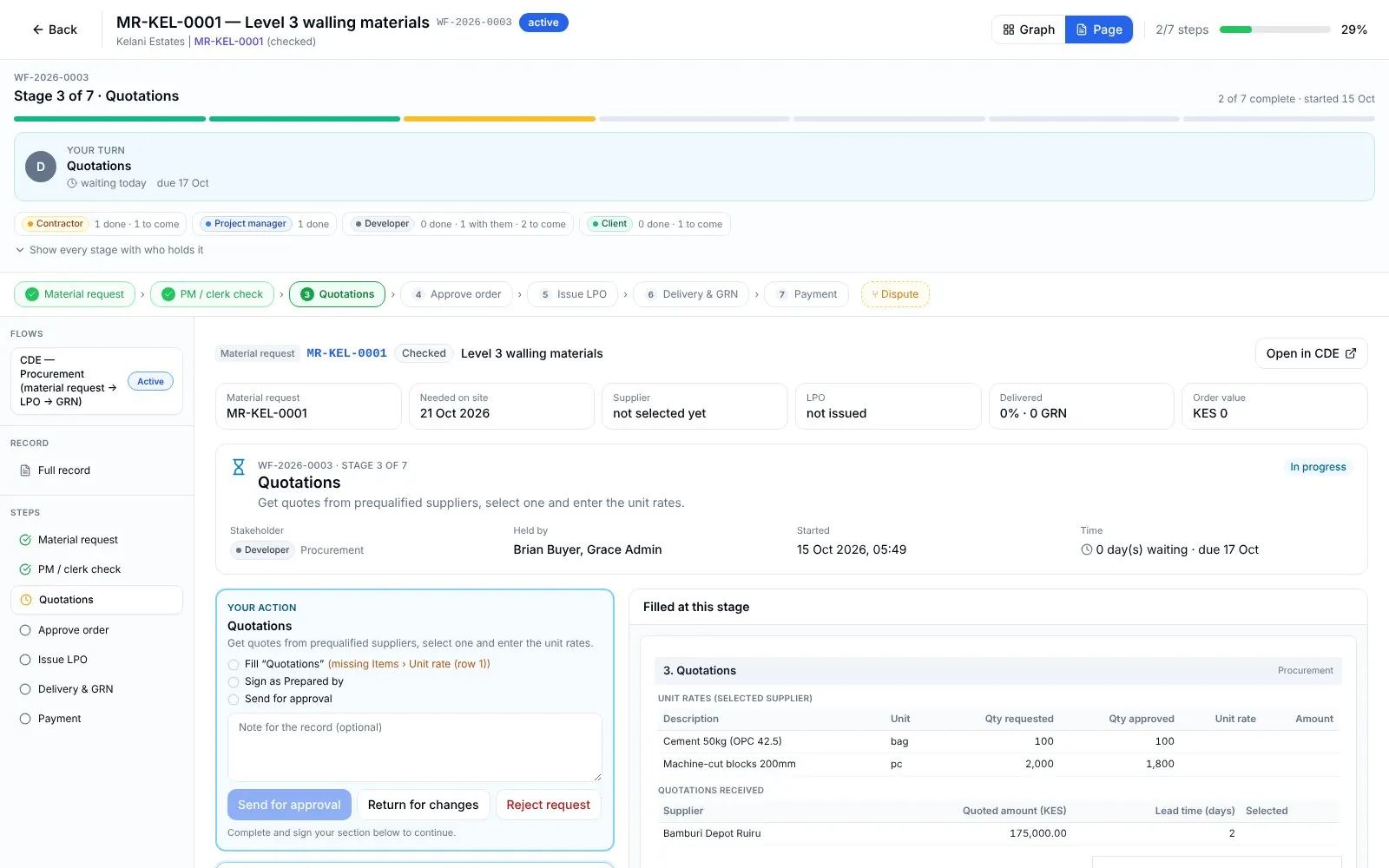The image size is (1389, 868).
Task: Click green check icon on PM / clerk check chip
Action: [x=168, y=294]
